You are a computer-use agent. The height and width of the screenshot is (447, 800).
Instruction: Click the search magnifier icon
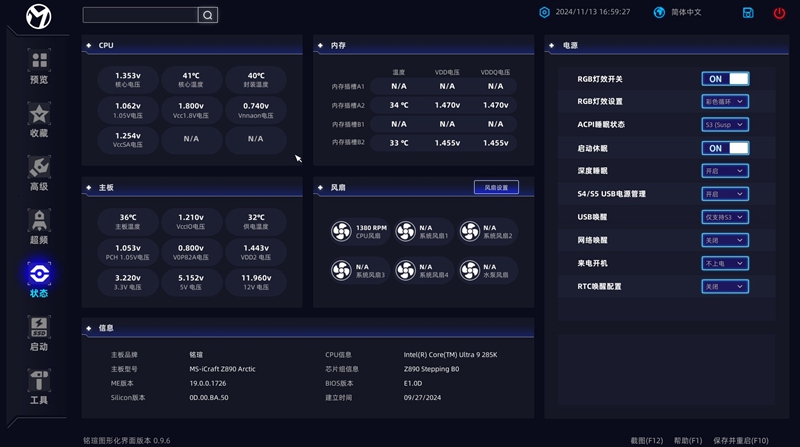207,15
